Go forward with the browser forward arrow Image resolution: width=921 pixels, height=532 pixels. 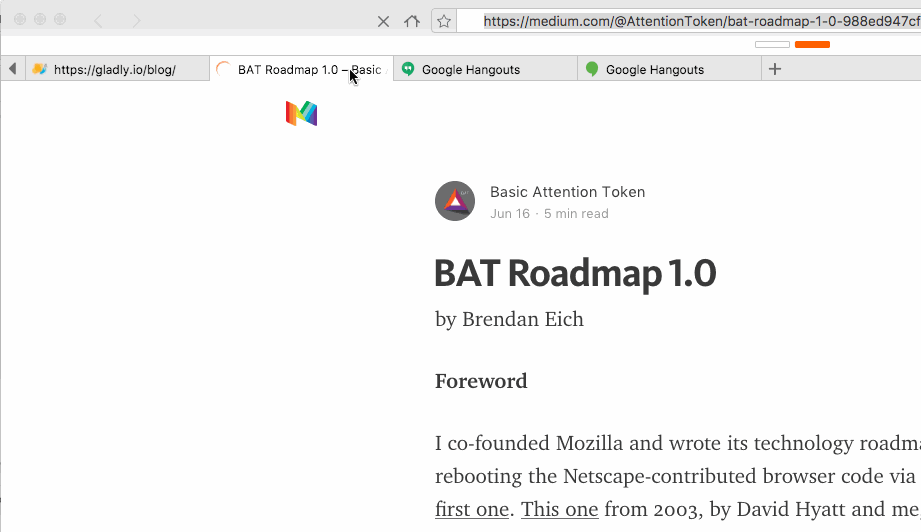click(x=136, y=21)
